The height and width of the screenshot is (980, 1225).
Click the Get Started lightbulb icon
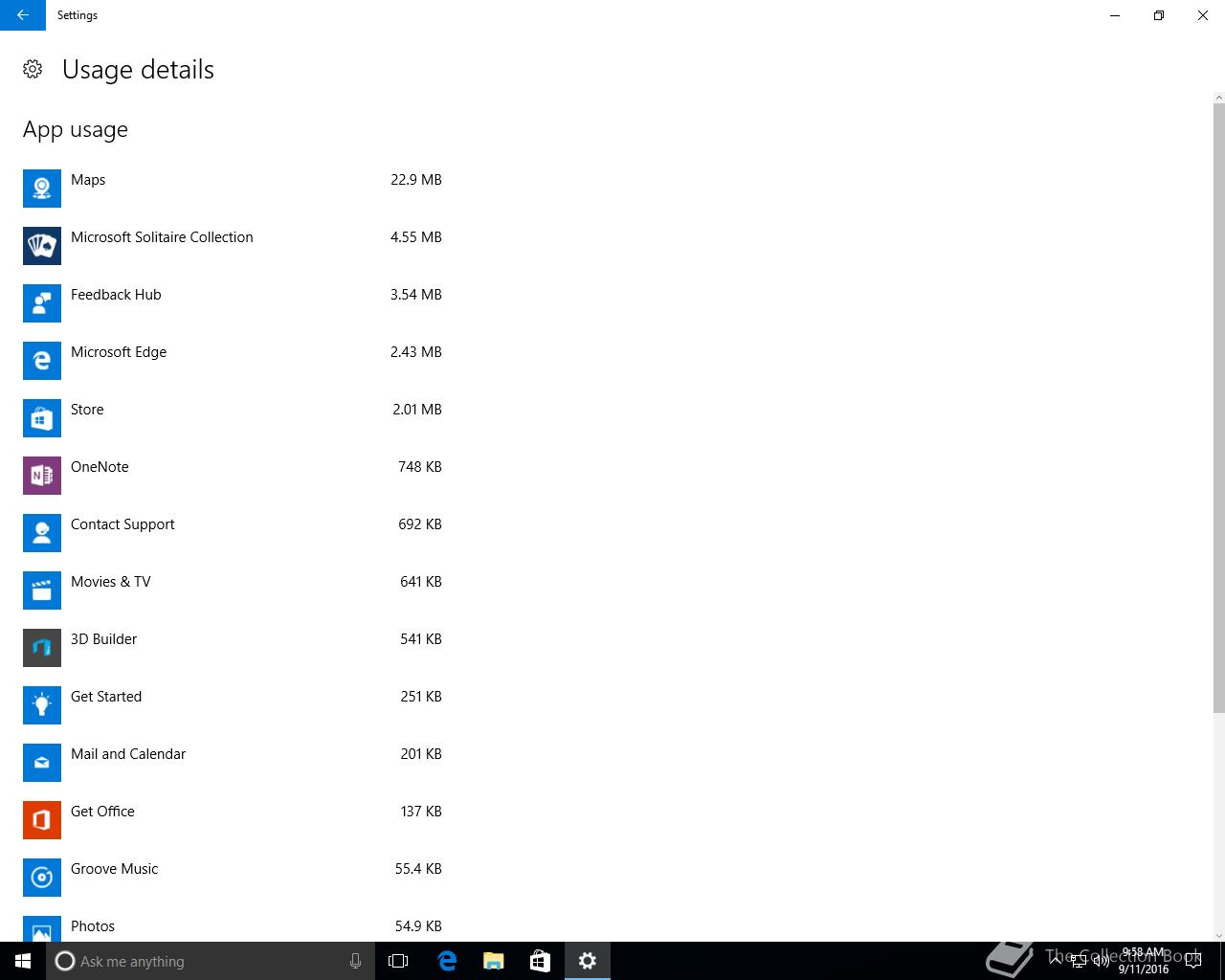tap(42, 705)
